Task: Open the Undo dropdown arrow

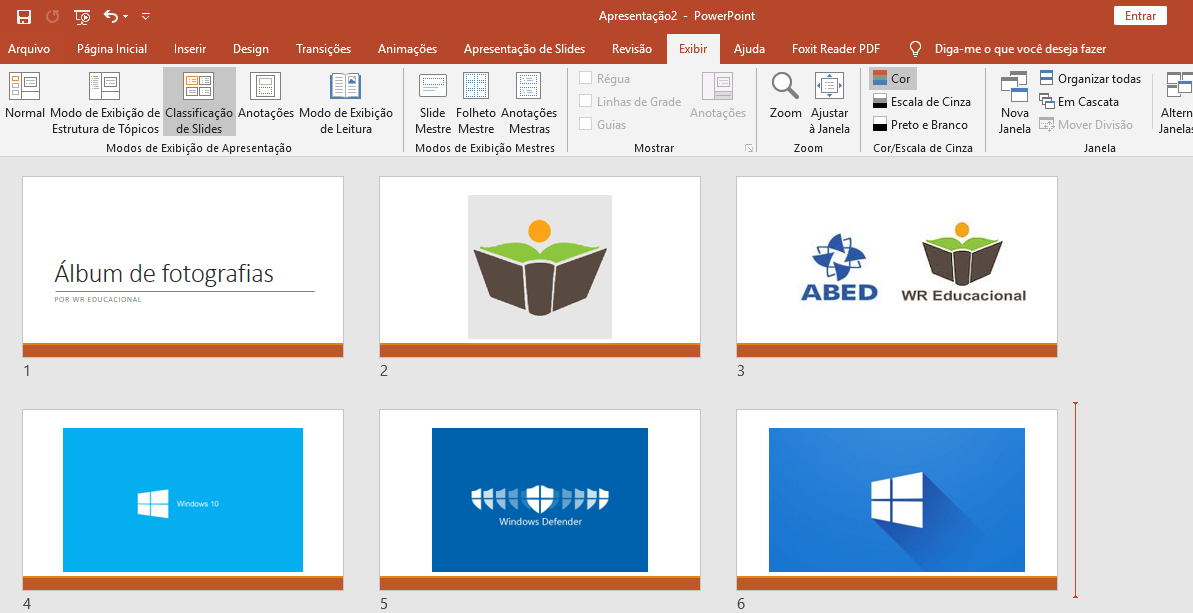Action: coord(127,17)
